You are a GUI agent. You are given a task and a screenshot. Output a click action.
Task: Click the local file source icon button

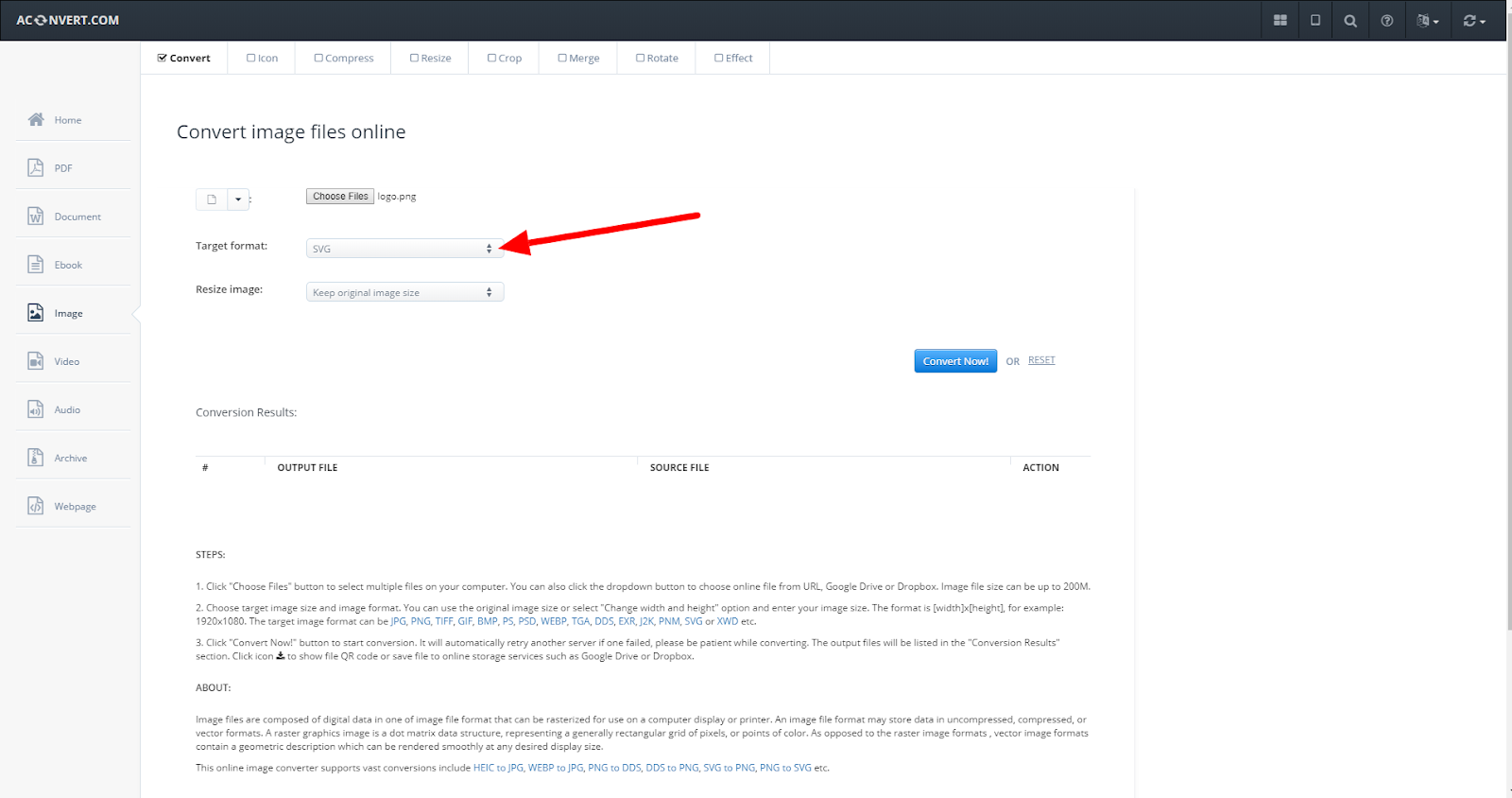212,199
